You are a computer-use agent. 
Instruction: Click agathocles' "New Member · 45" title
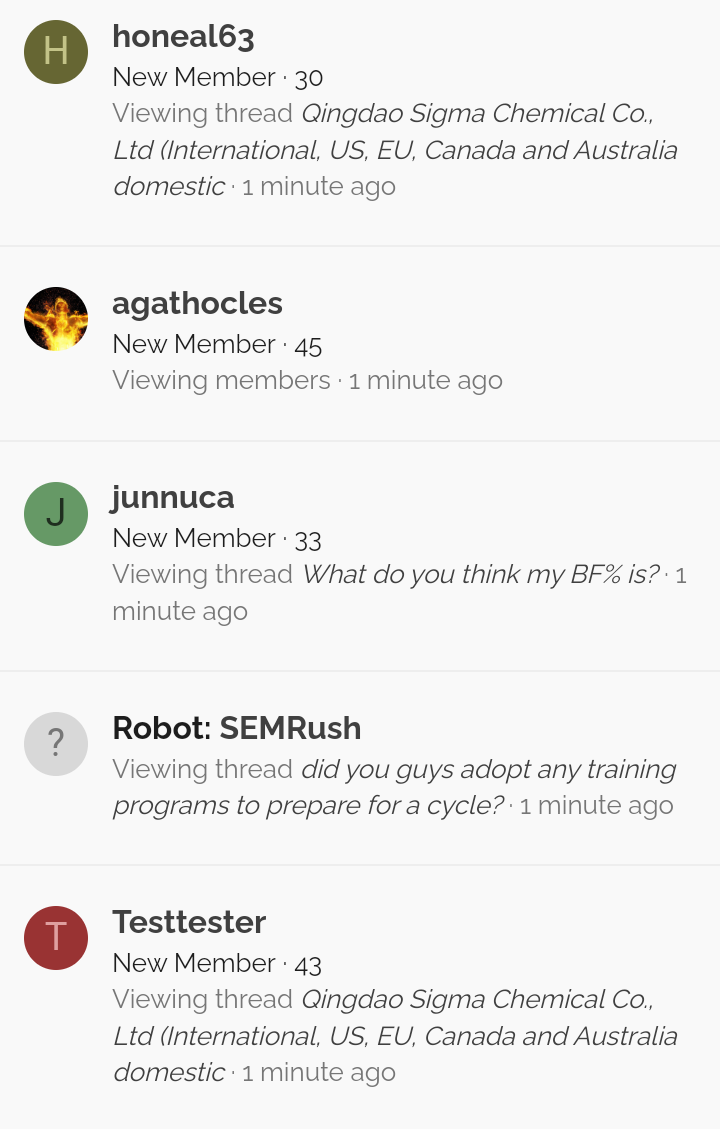[217, 344]
